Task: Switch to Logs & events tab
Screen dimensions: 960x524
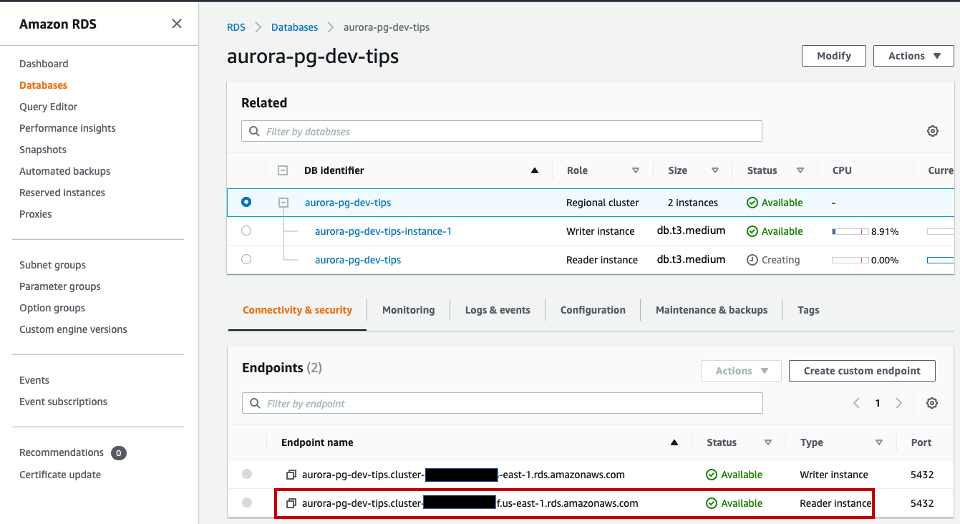Action: 497,310
